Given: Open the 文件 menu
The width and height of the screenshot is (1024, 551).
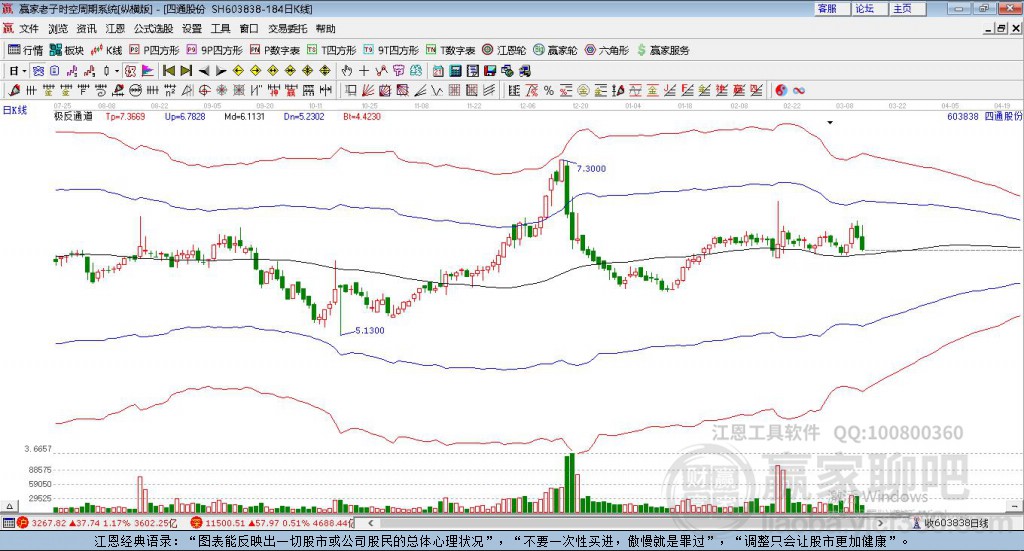Looking at the screenshot, I should (x=29, y=29).
